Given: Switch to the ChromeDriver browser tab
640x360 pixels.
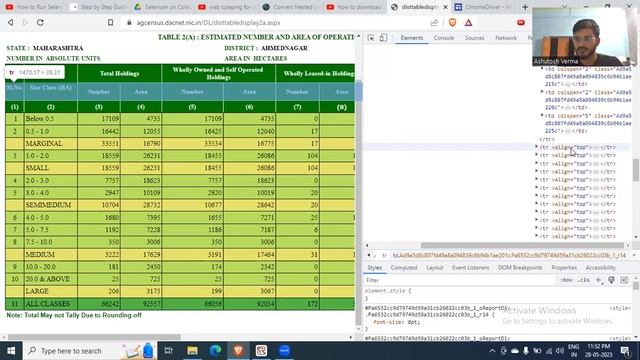Looking at the screenshot, I should pyautogui.click(x=483, y=7).
